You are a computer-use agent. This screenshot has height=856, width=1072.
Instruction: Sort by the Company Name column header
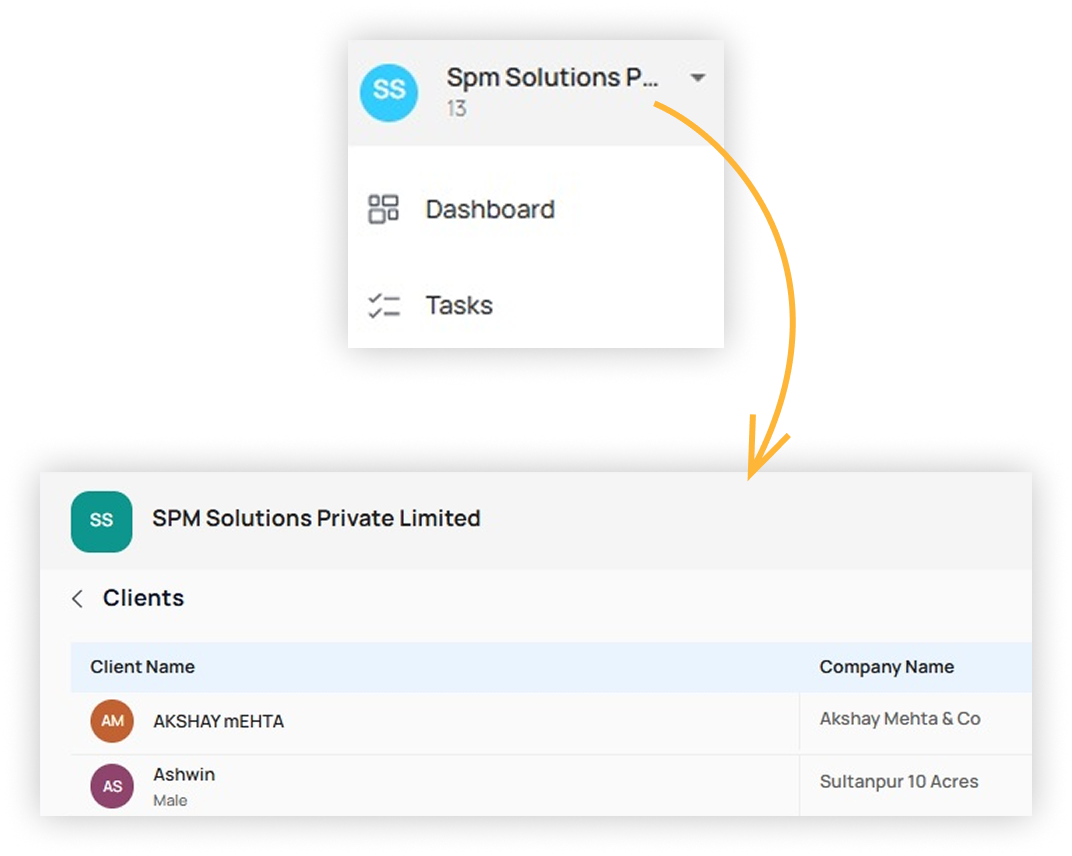(x=886, y=667)
